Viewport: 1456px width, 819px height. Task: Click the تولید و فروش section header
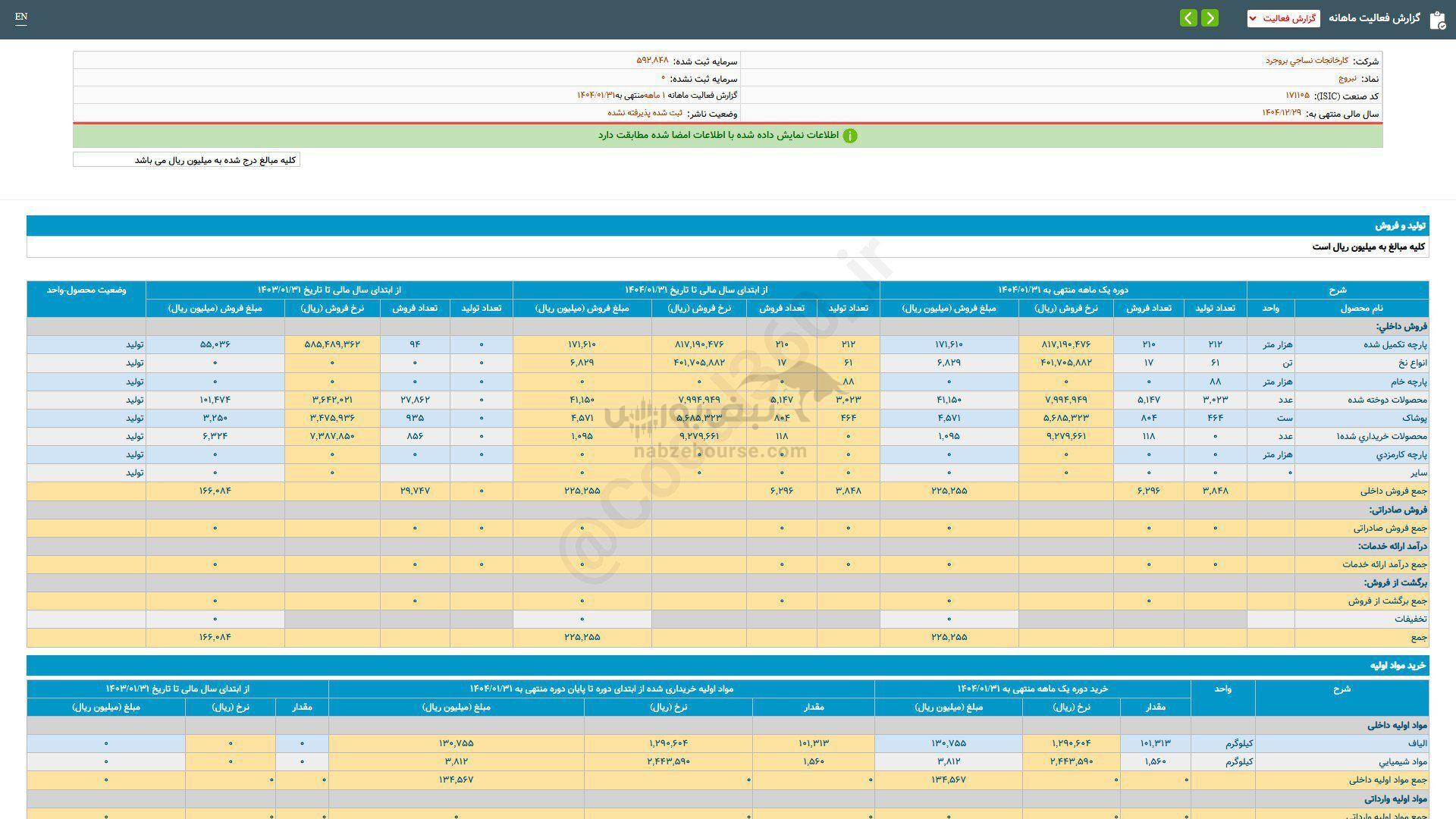point(1401,226)
